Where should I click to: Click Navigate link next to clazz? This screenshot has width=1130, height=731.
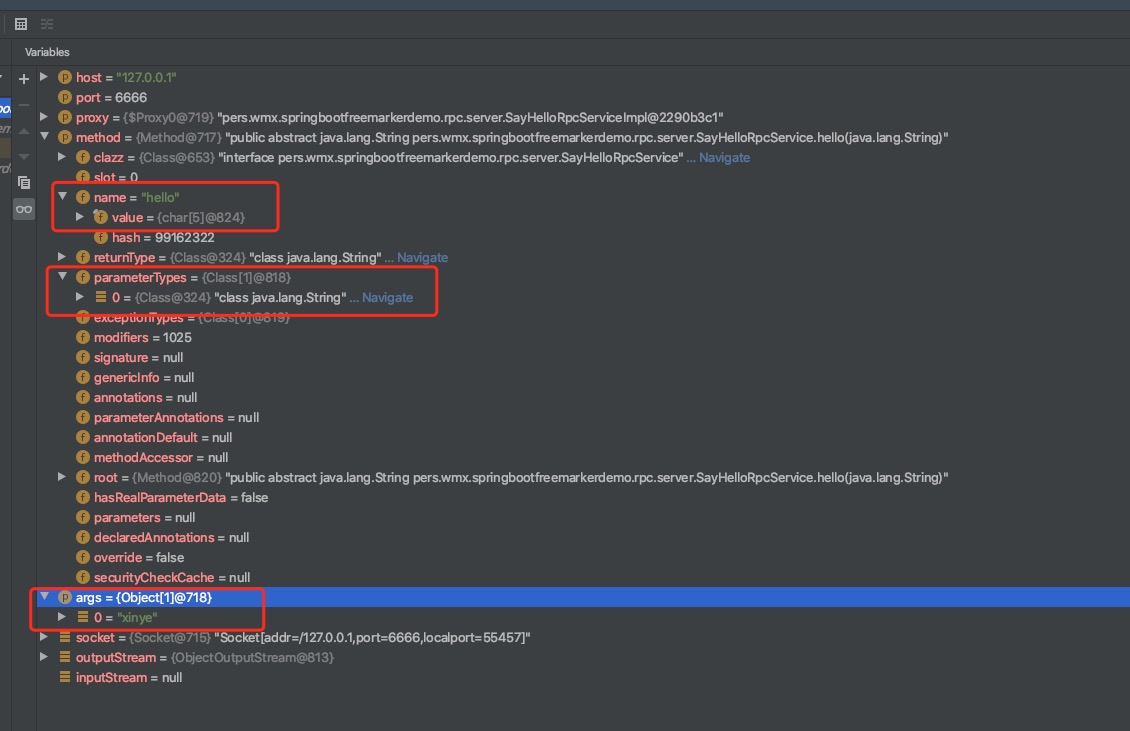724,157
